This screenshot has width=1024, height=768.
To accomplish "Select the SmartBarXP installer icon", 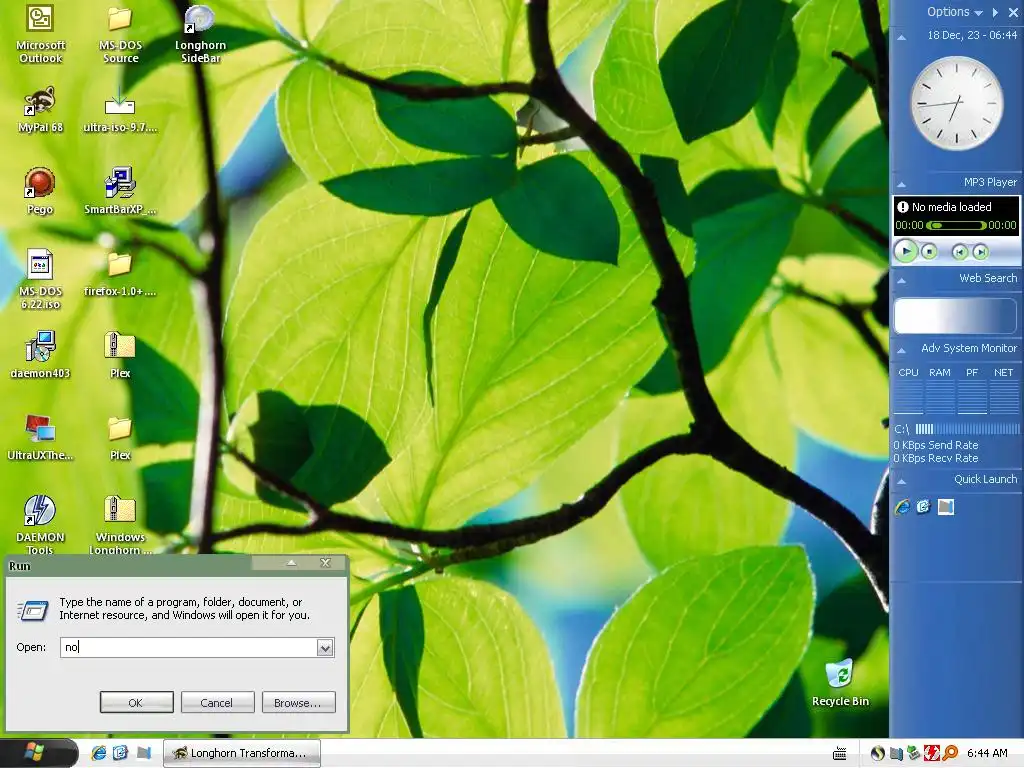I will [120, 192].
